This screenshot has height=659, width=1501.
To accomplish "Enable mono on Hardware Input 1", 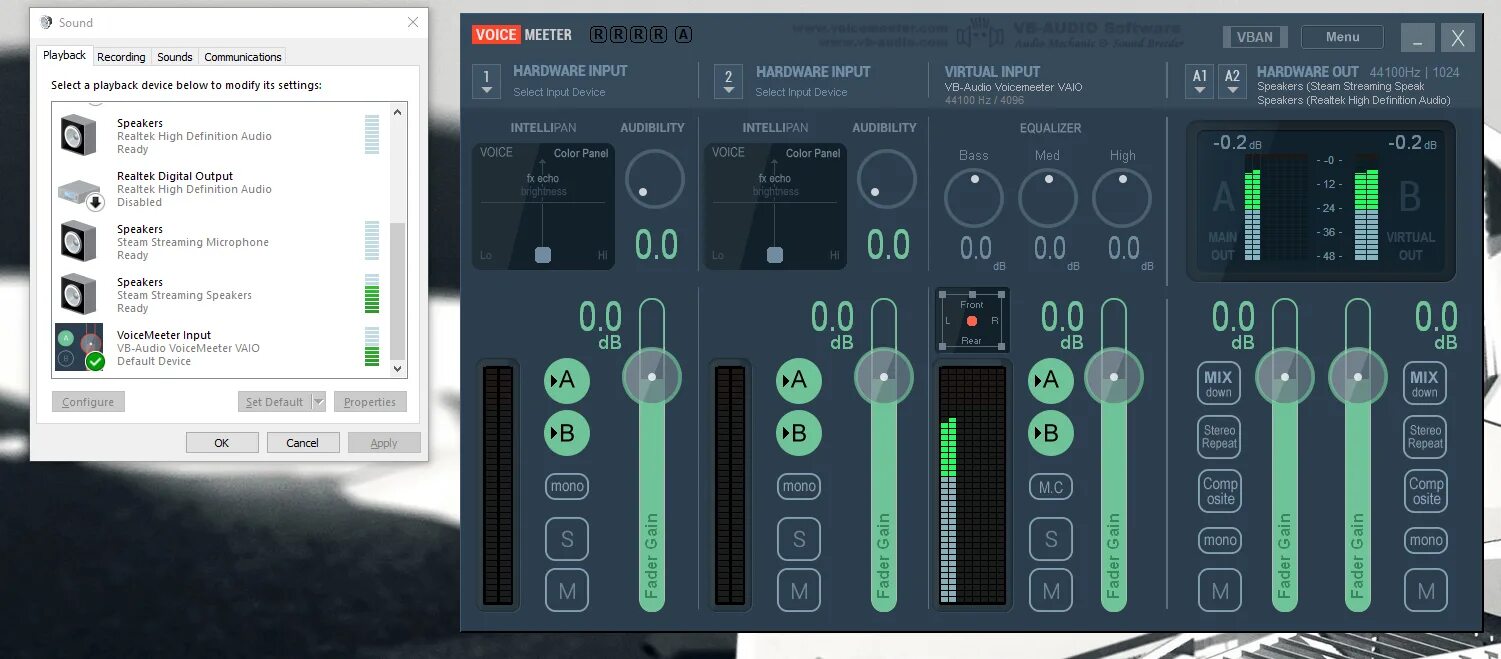I will tap(567, 487).
